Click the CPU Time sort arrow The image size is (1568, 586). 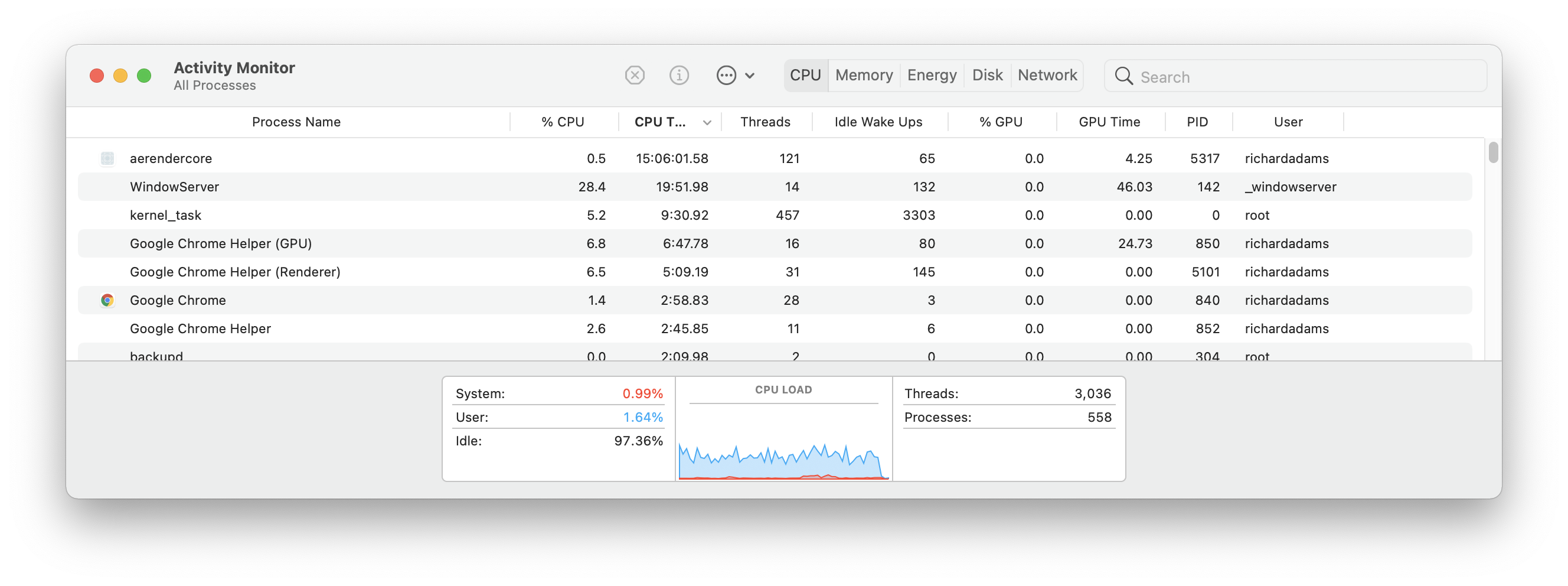click(x=706, y=122)
